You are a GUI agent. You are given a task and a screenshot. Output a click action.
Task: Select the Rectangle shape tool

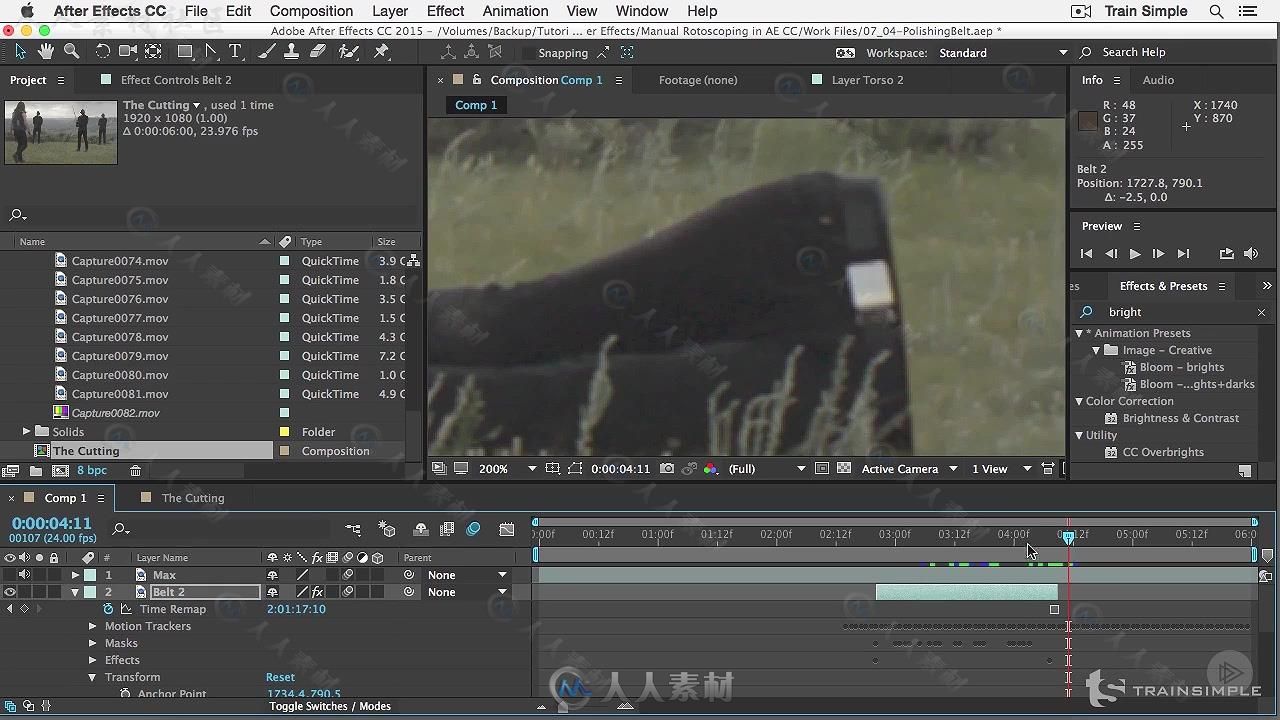coord(185,52)
